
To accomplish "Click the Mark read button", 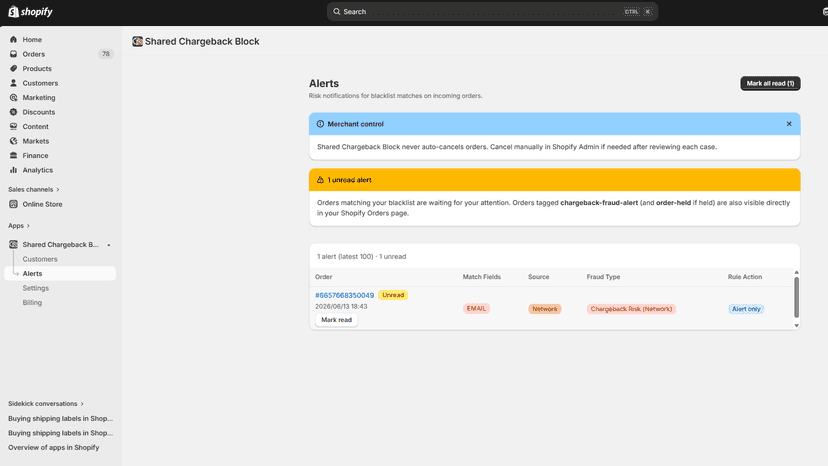I will pos(336,320).
